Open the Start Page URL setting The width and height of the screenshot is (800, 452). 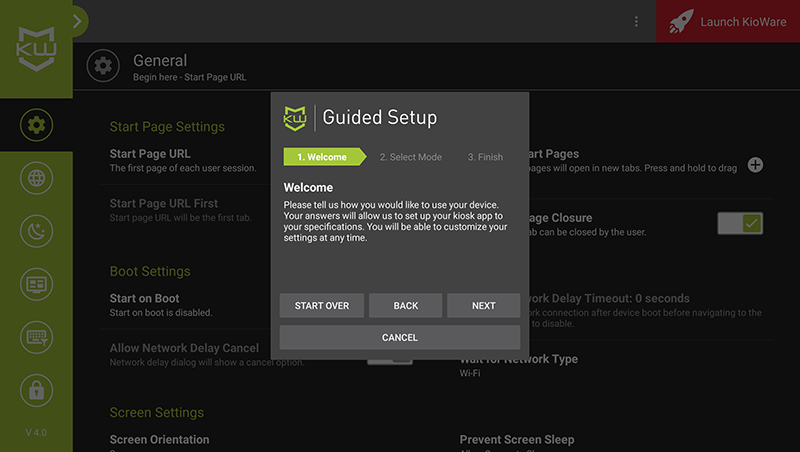click(184, 161)
